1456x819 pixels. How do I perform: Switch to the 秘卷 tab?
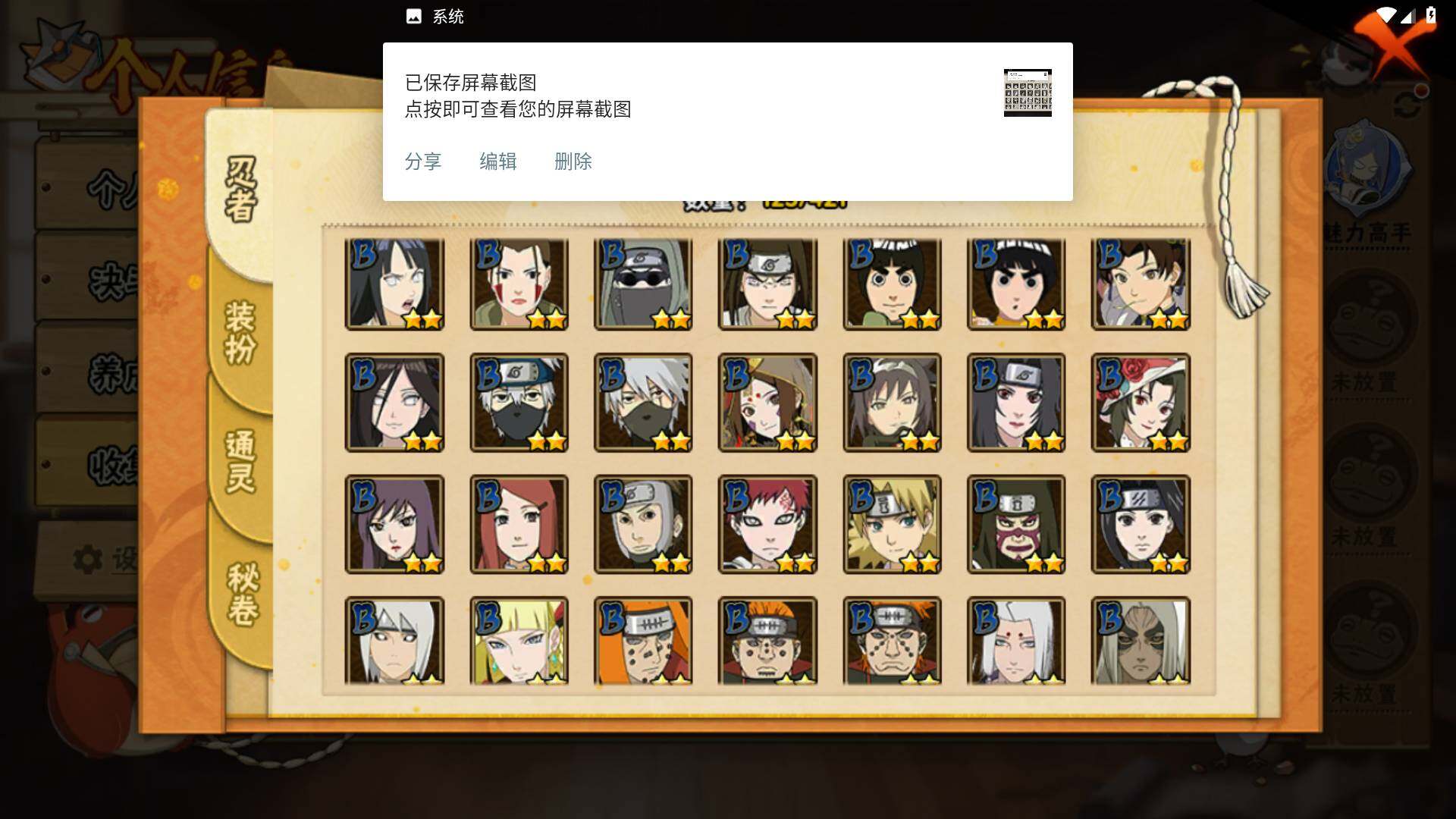pyautogui.click(x=243, y=595)
